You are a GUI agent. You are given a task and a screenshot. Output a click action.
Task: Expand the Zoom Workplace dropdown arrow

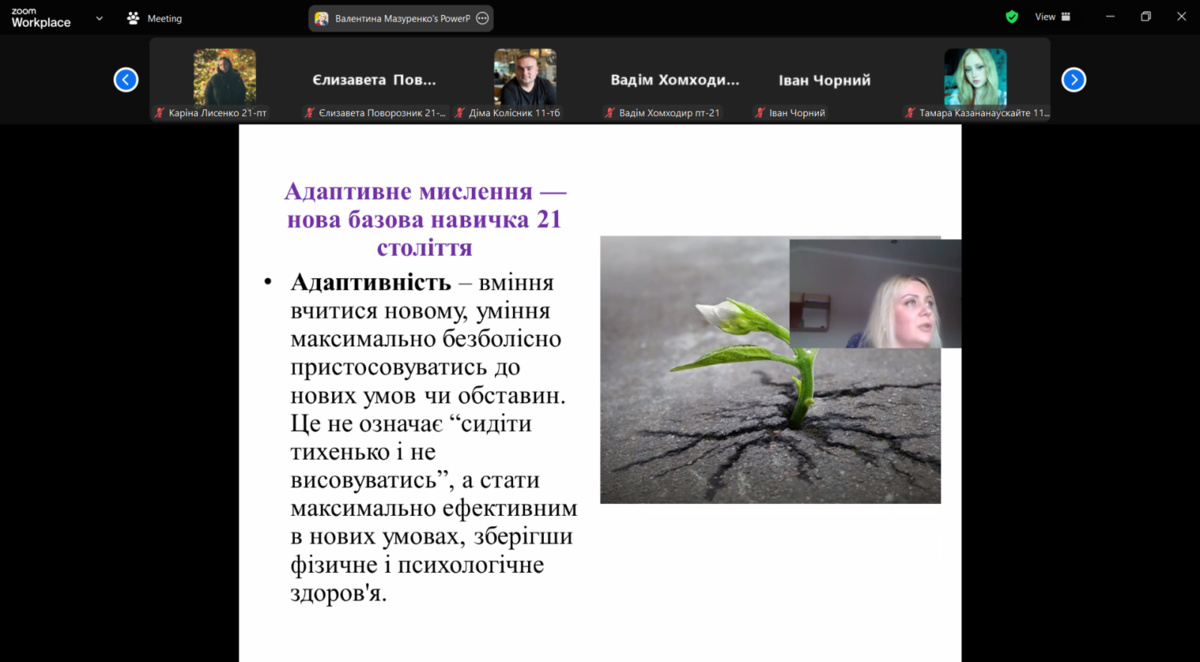[x=99, y=18]
